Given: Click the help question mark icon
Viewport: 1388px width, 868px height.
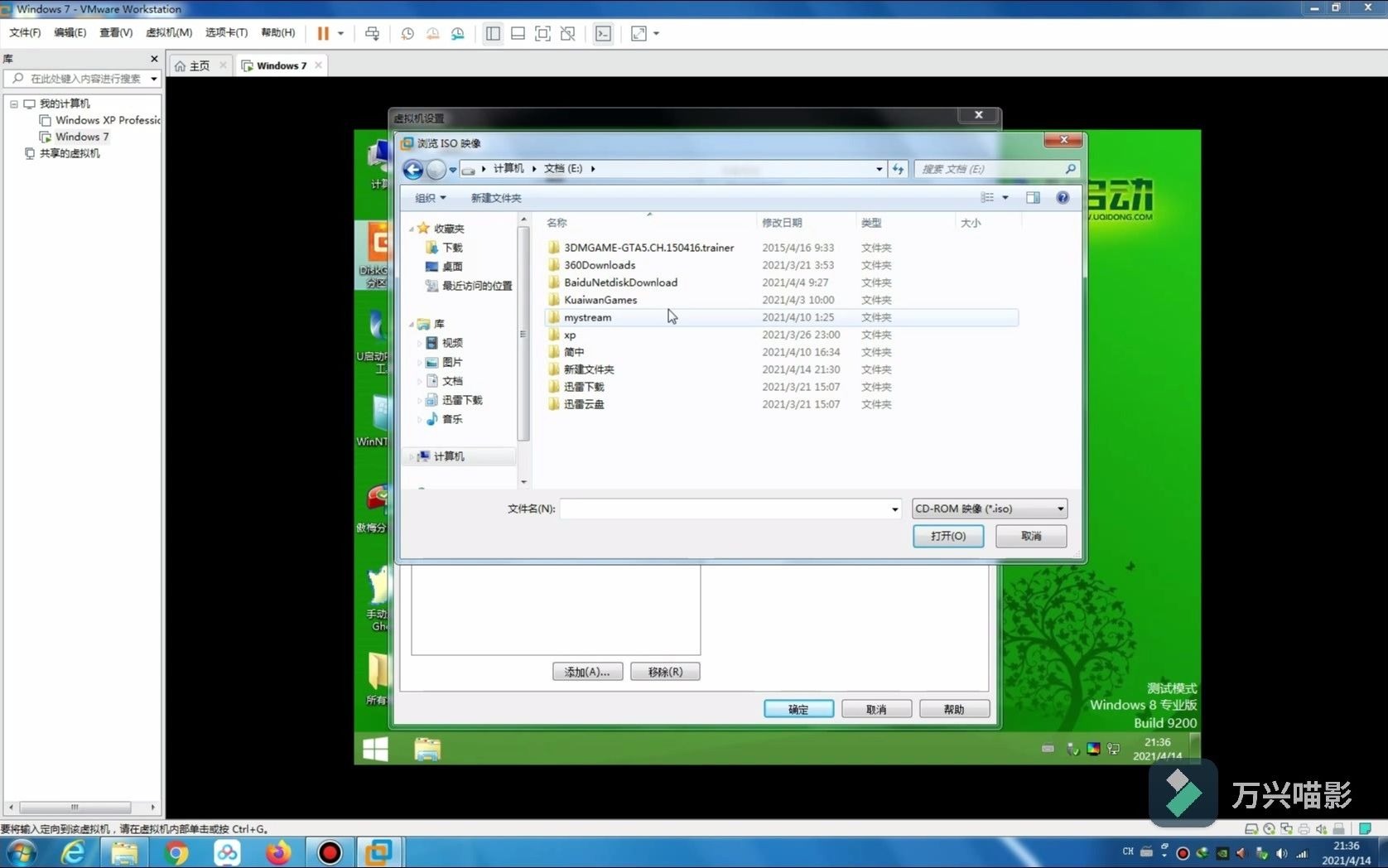Looking at the screenshot, I should (1063, 197).
